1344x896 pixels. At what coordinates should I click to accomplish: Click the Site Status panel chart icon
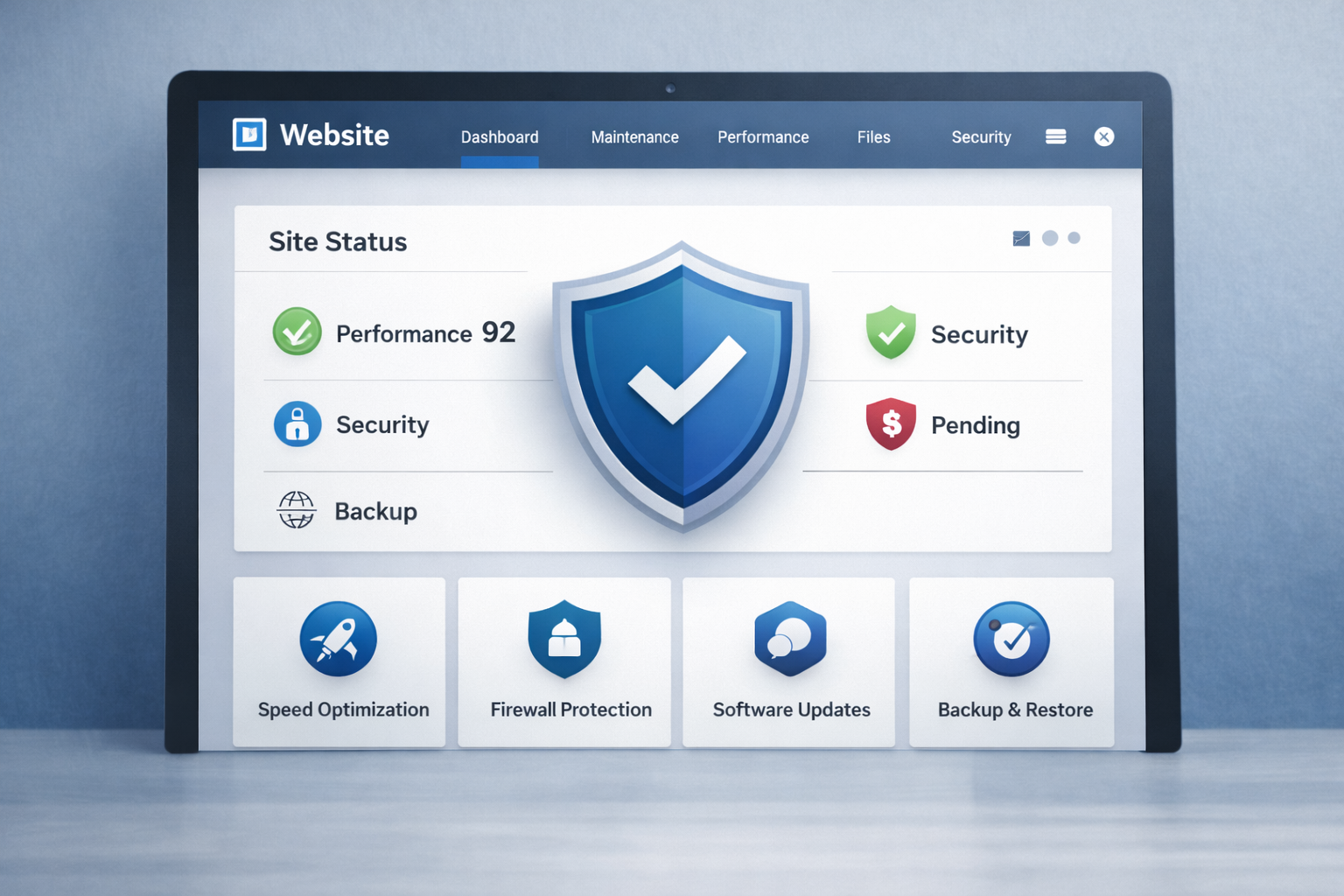pos(1021,239)
